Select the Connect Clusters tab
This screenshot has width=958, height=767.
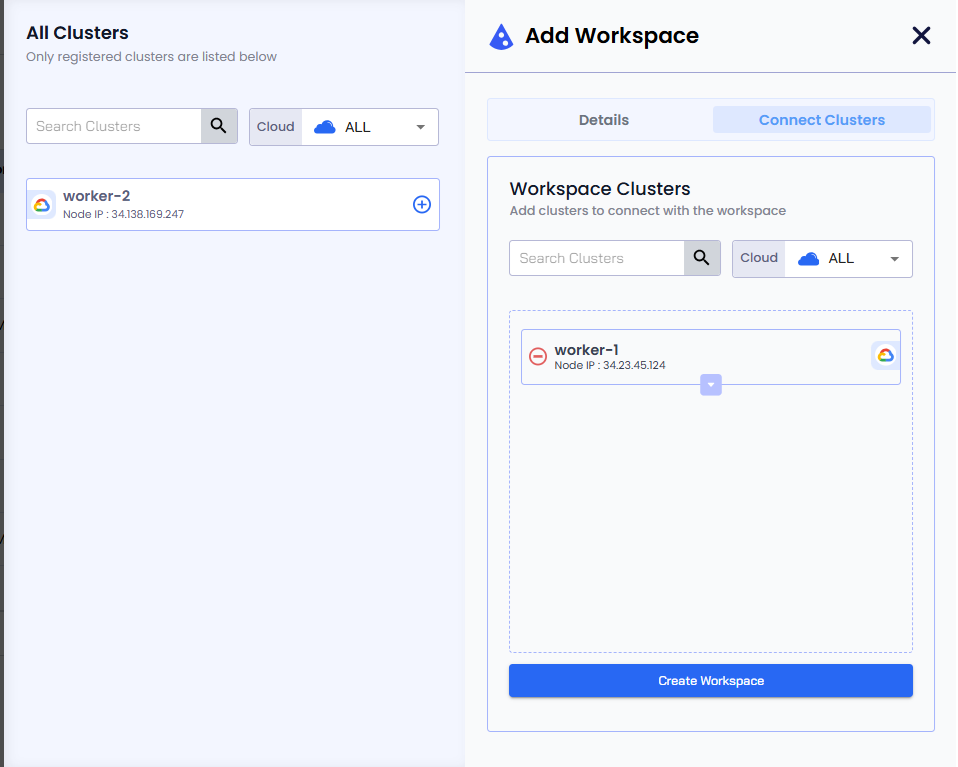(x=821, y=120)
